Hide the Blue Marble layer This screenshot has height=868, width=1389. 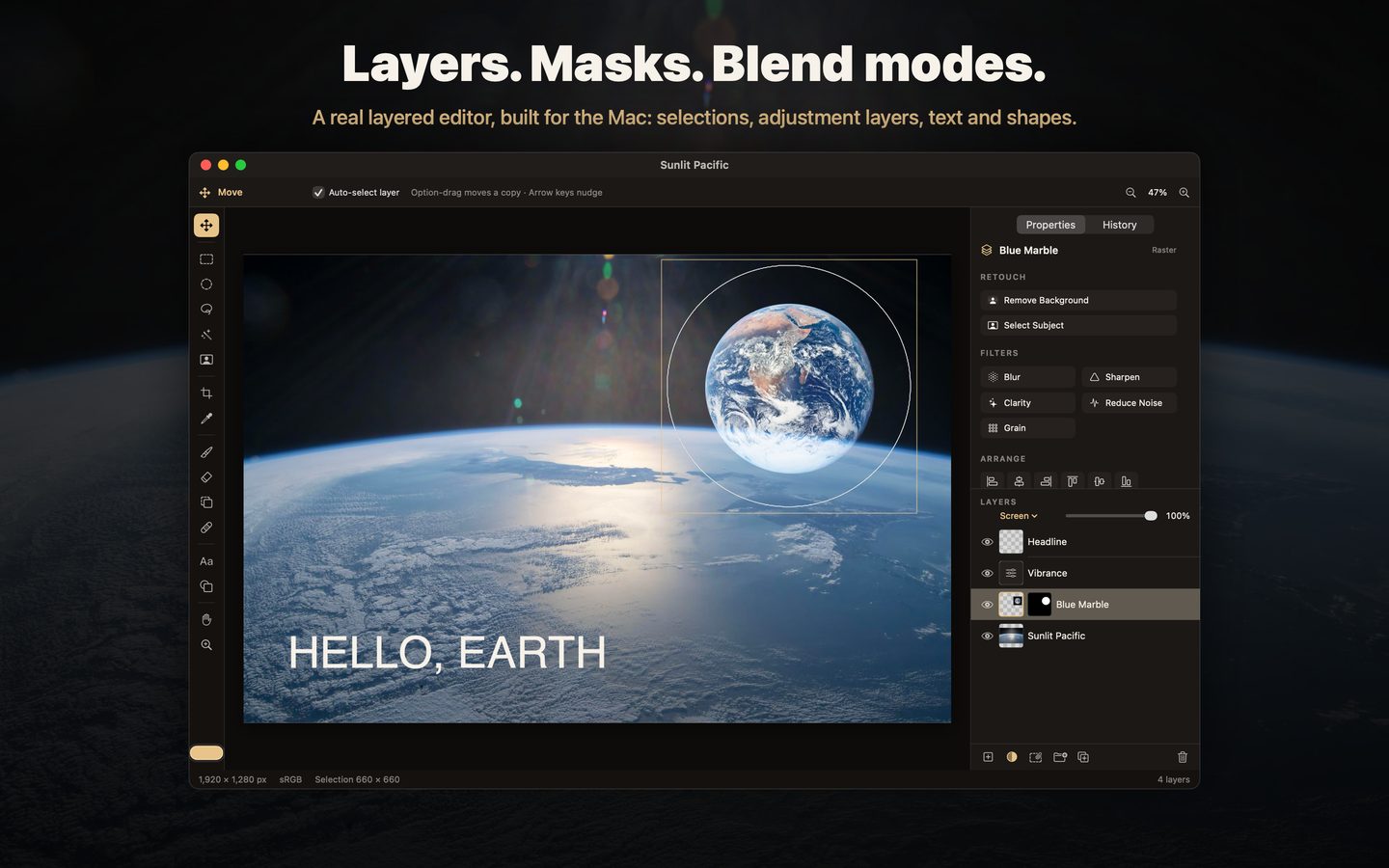(987, 605)
